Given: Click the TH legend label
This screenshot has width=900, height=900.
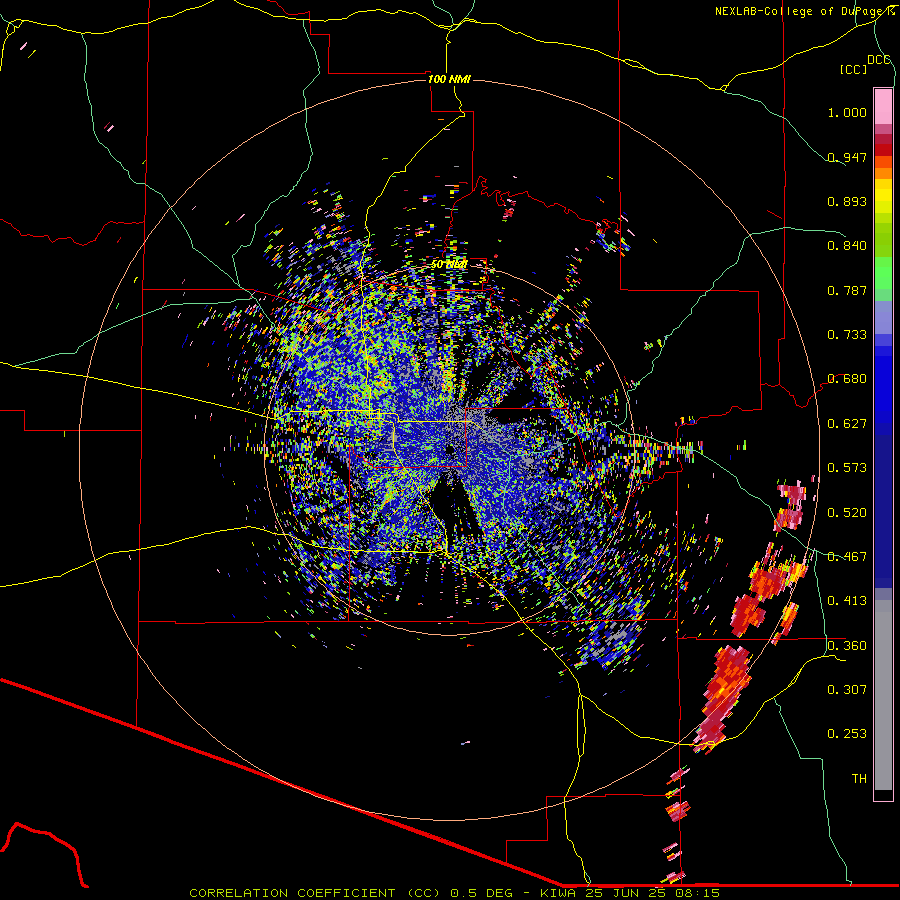Looking at the screenshot, I should click(x=859, y=779).
